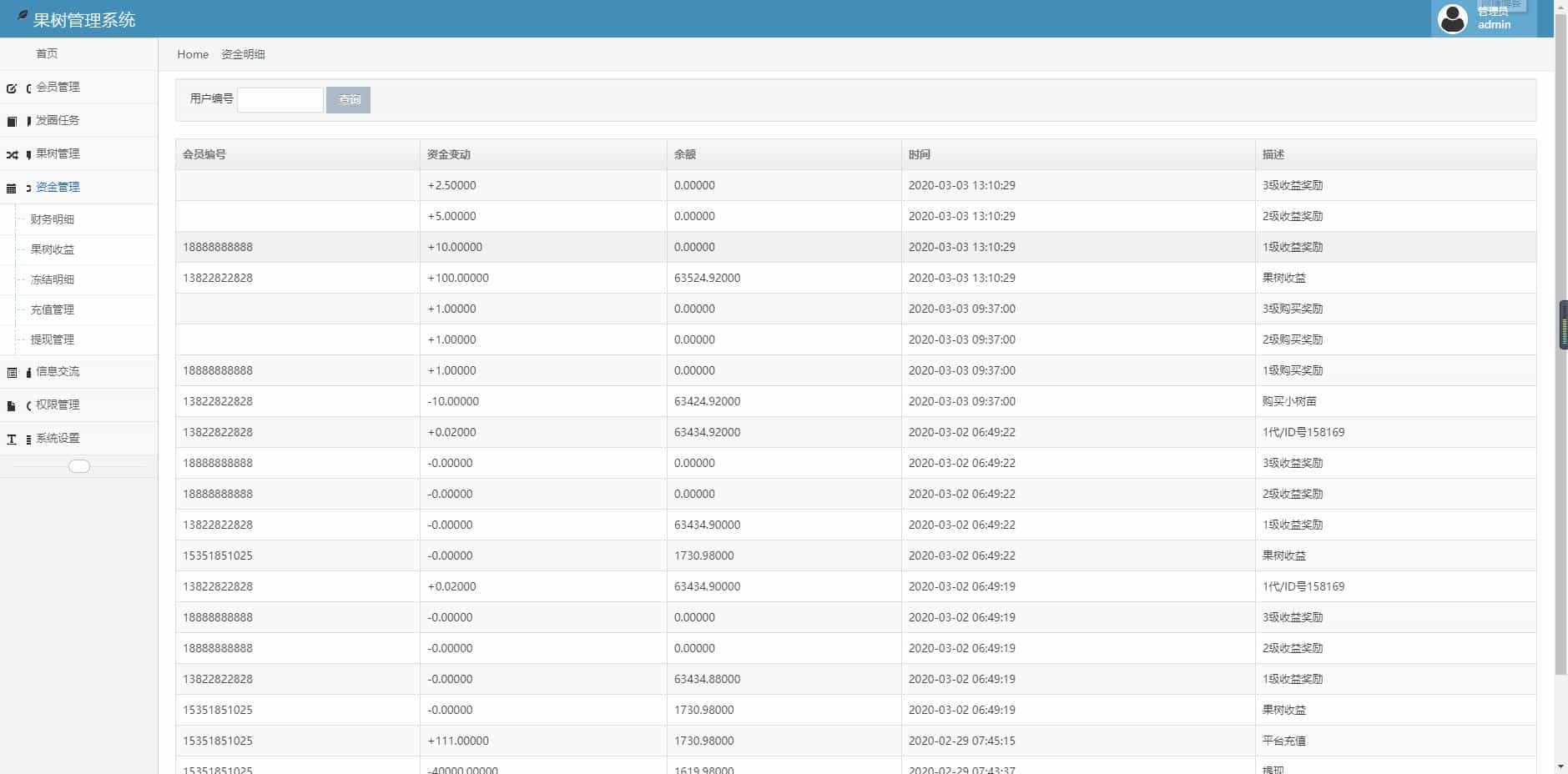Expand the 信息交流 sidebar menu

pyautogui.click(x=78, y=371)
